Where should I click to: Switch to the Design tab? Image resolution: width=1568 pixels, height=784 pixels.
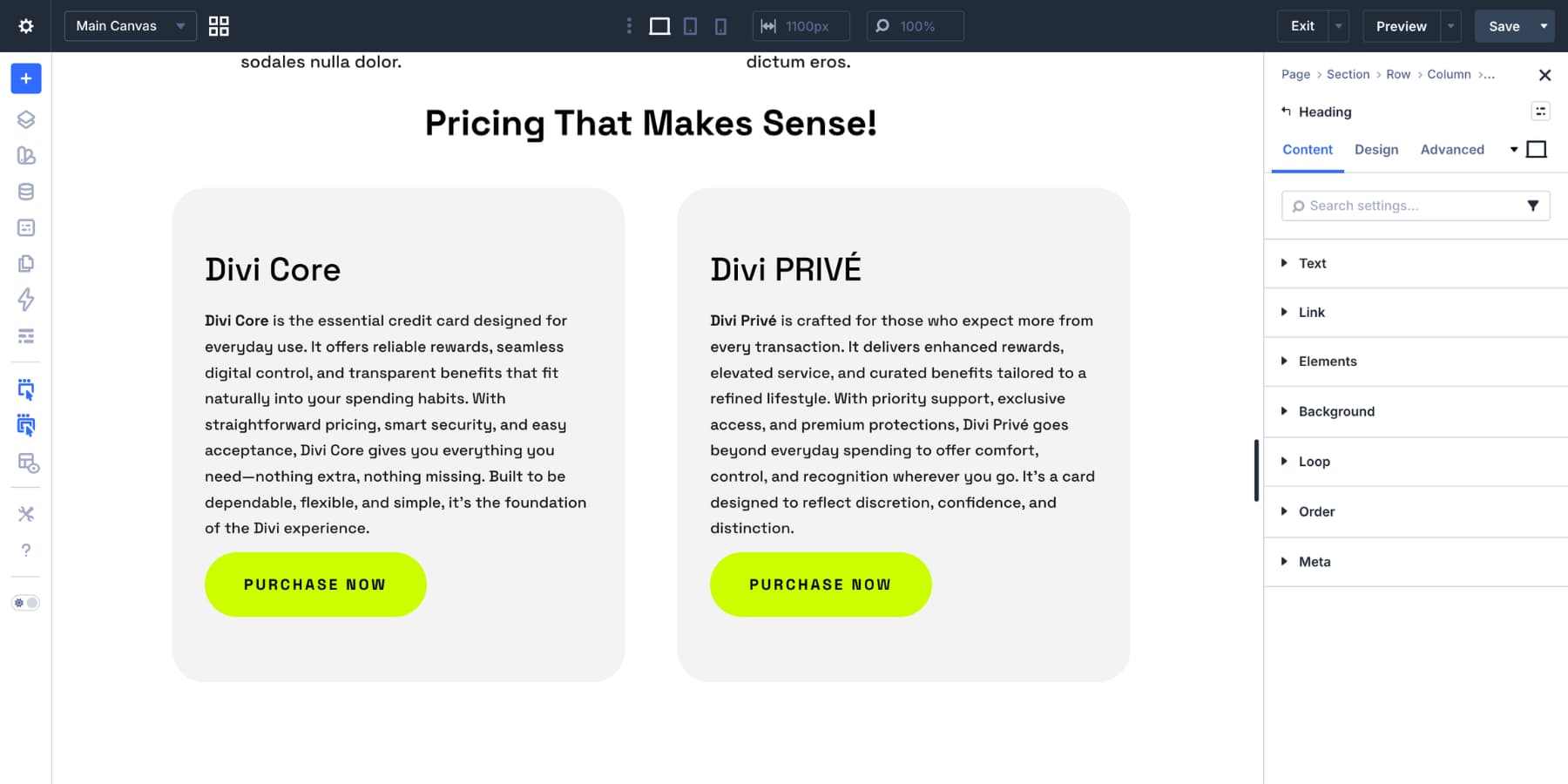click(1376, 150)
